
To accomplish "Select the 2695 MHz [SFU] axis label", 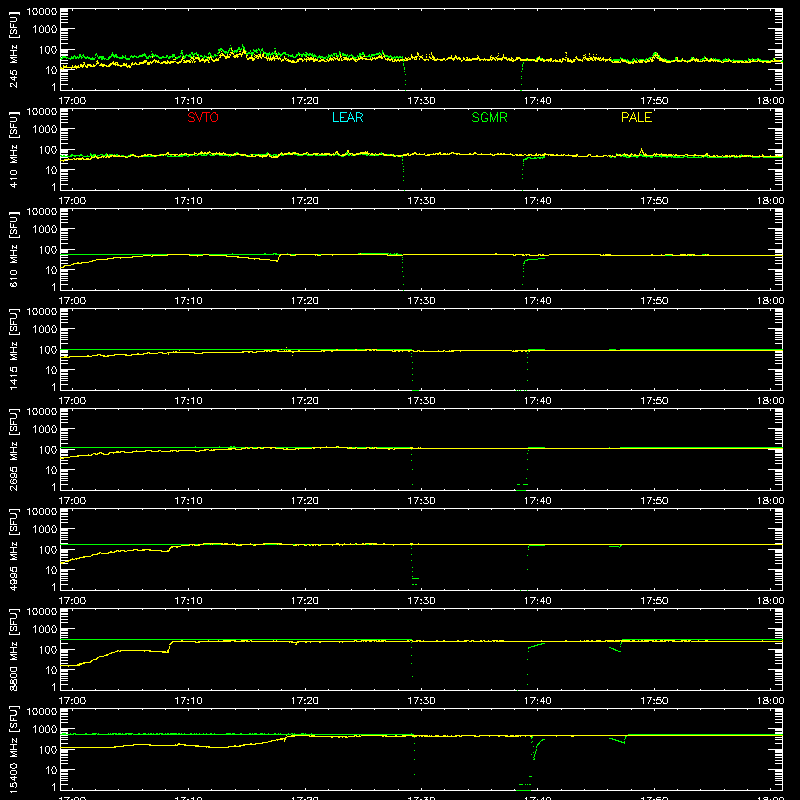I will (x=14, y=449).
